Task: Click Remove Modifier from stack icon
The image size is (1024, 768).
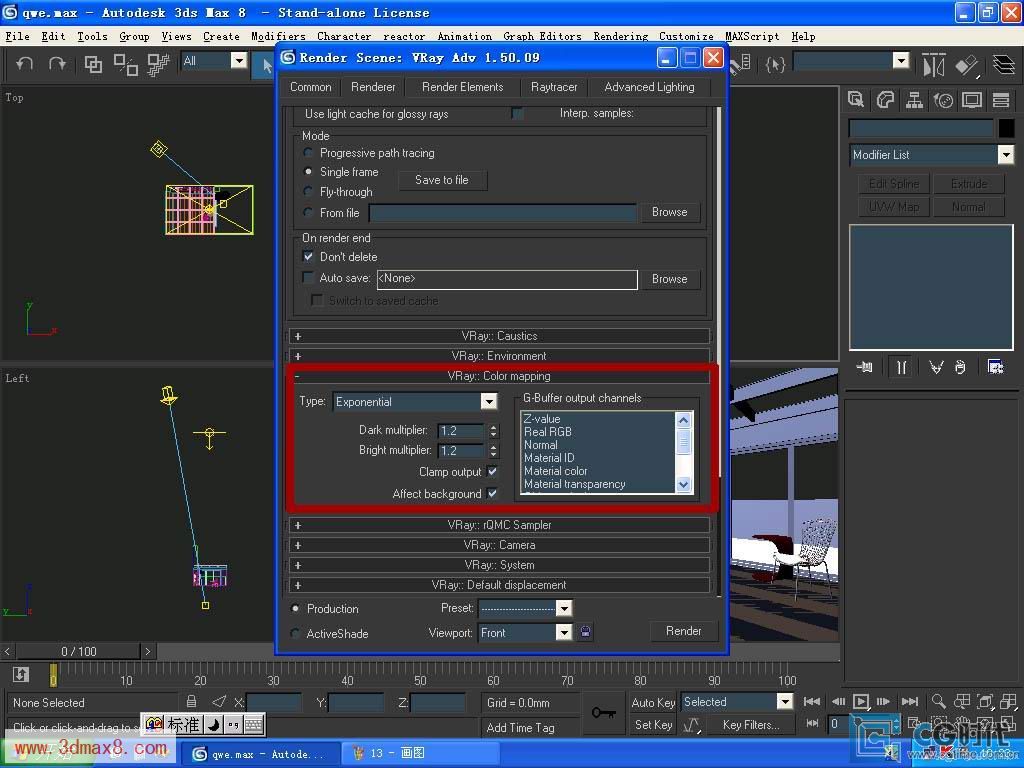Action: coord(960,367)
